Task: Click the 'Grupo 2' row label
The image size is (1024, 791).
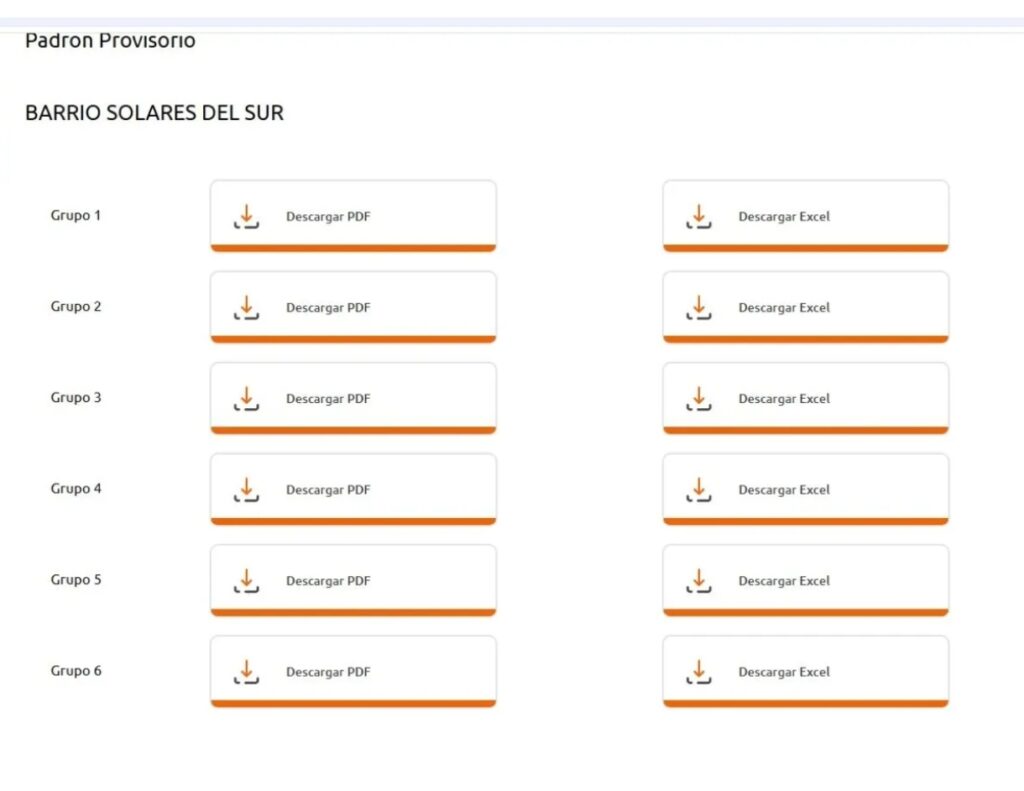Action: tap(76, 306)
